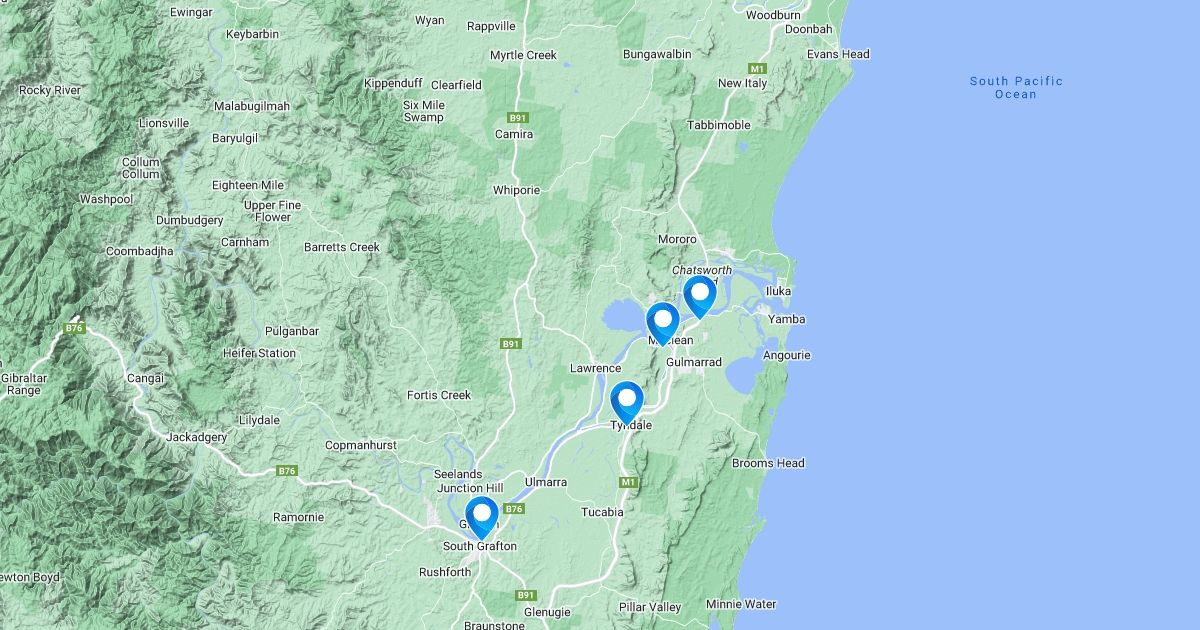This screenshot has height=630, width=1200.
Task: Select the Rocky River label
Action: click(50, 90)
